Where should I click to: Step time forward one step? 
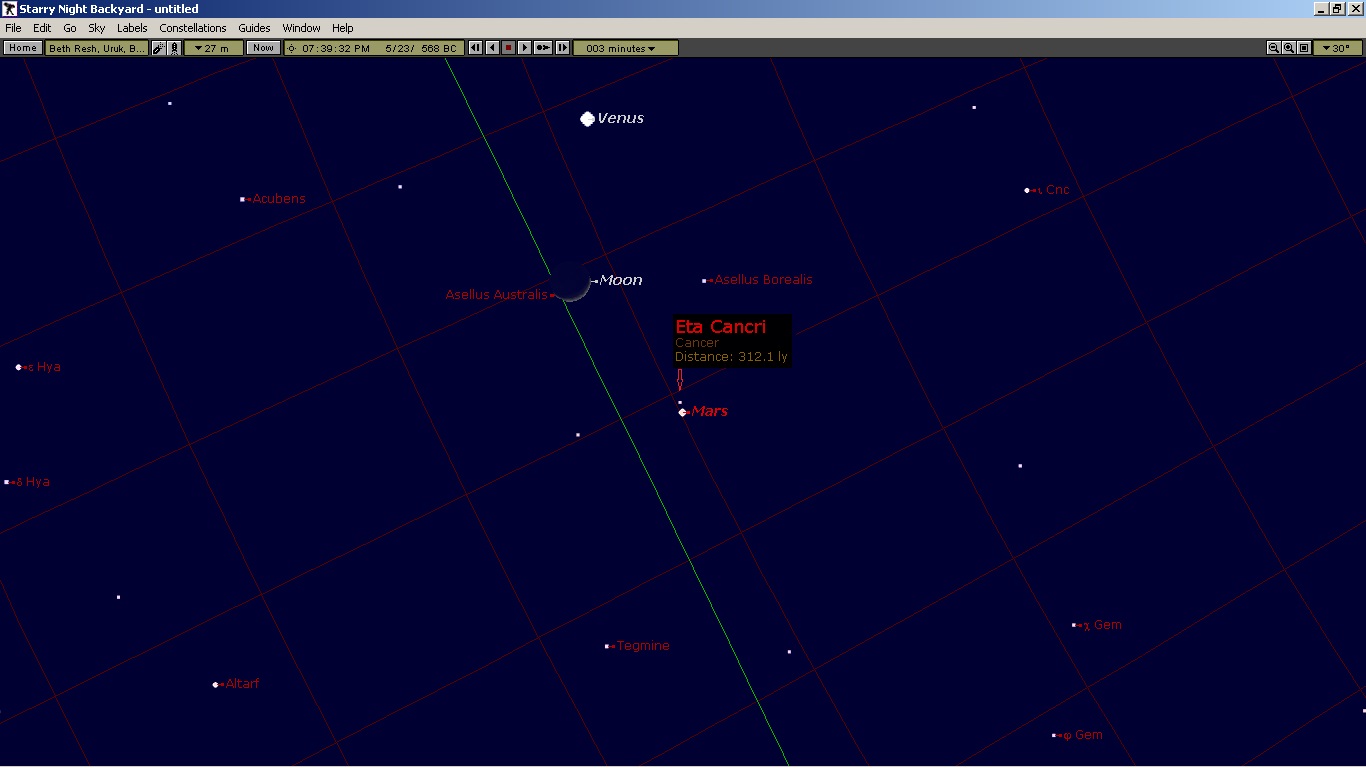point(562,47)
